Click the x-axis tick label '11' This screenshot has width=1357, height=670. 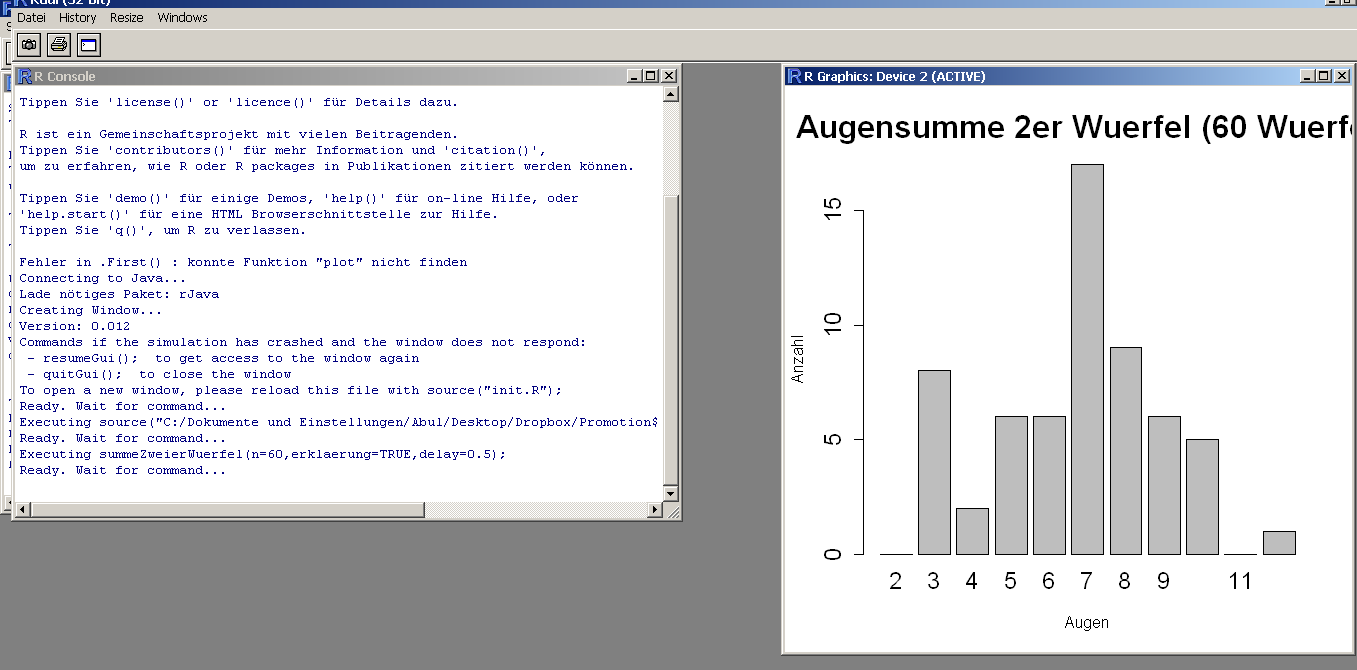1240,581
